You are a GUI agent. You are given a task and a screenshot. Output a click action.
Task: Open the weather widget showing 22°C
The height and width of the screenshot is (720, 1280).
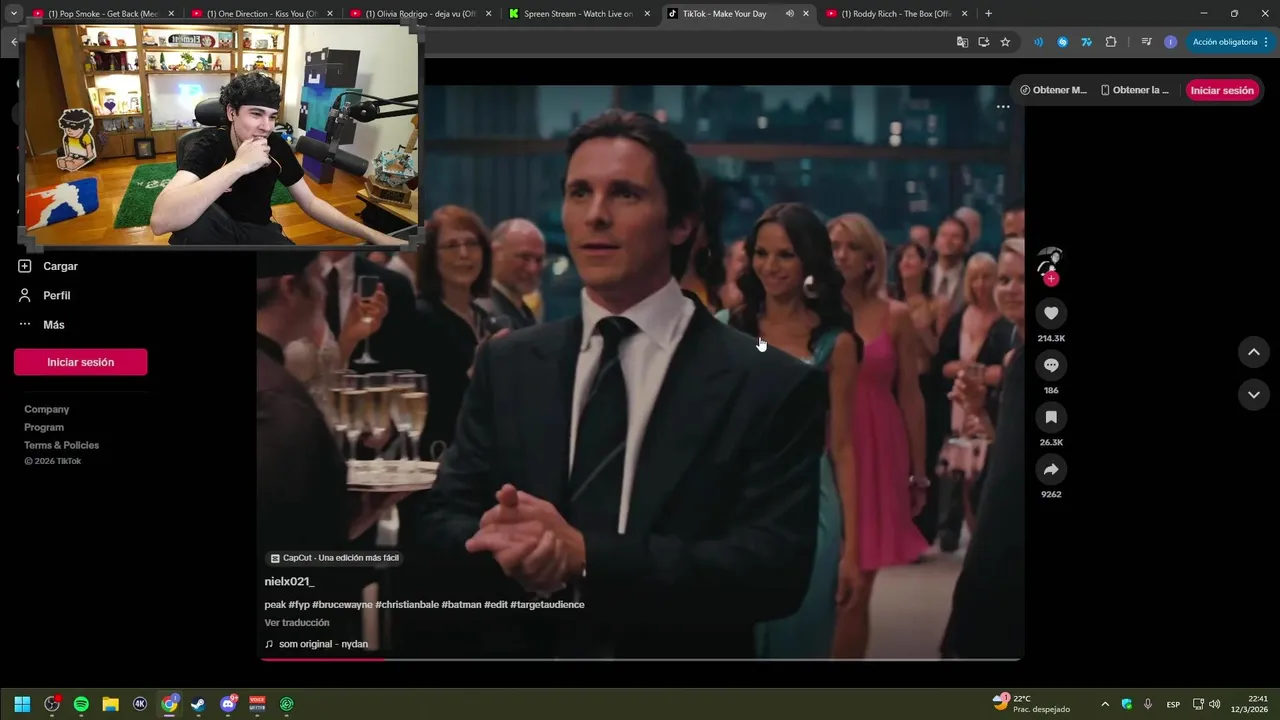point(1031,704)
